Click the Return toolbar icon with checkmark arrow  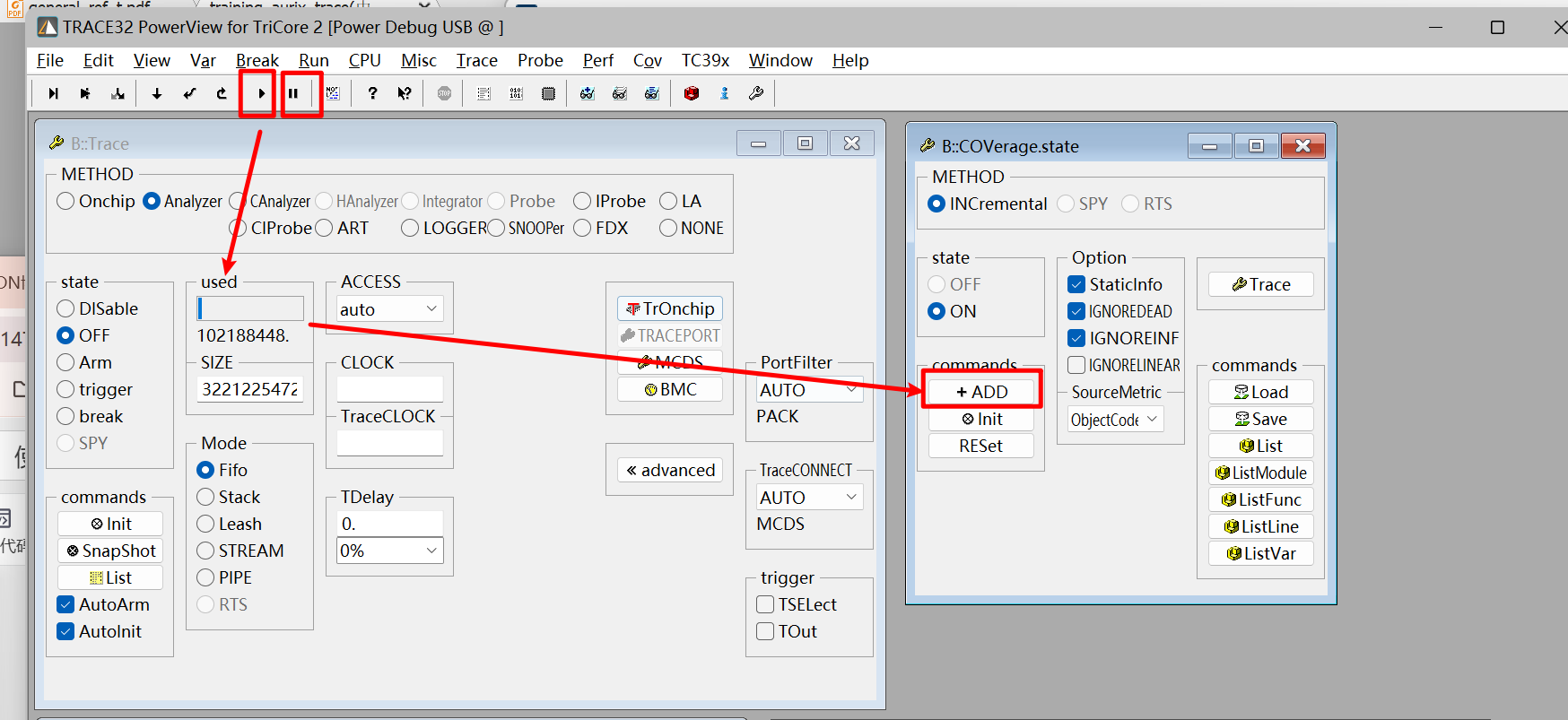189,93
